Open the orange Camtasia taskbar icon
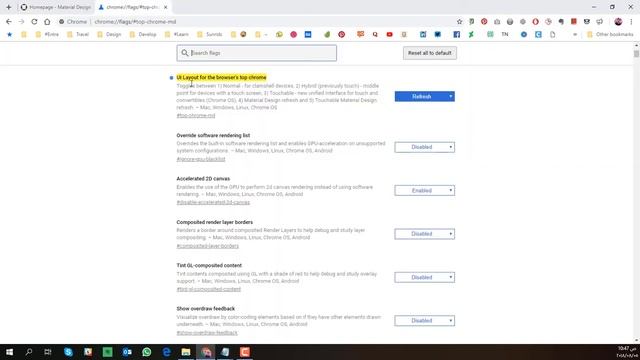Screen dimensions: 640x360 click(245, 352)
